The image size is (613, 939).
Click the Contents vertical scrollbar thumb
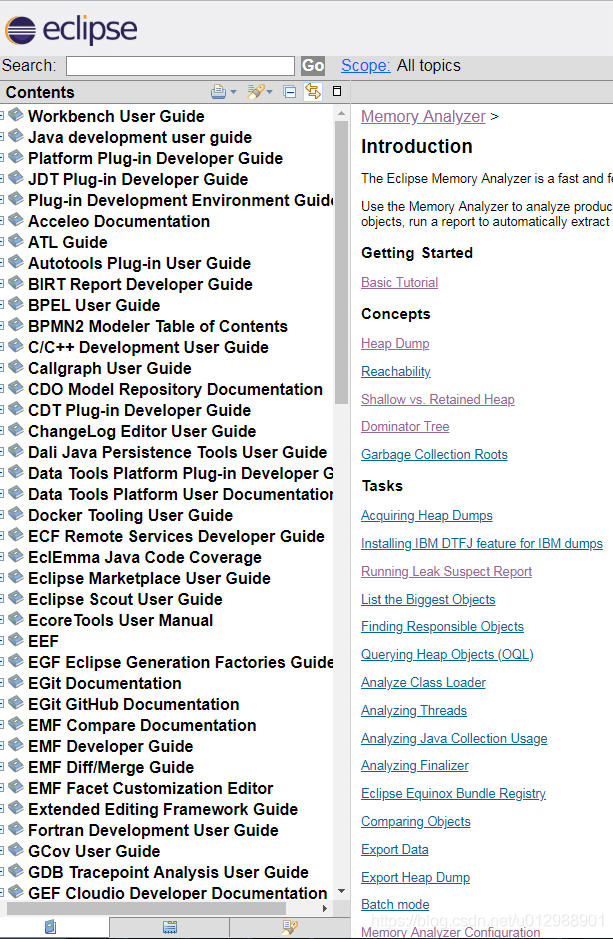[x=341, y=262]
